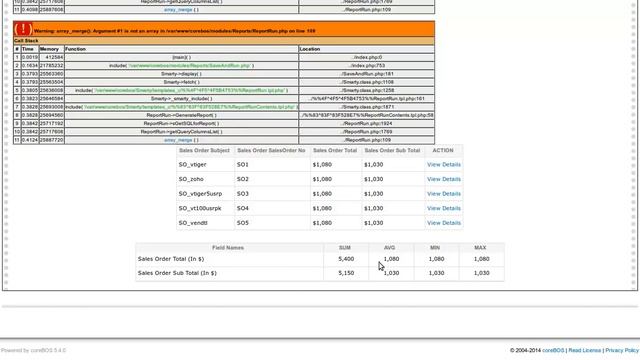640x360 pixels.
Task: Click the 'Sales Order SalesOrder No' column header
Action: click(x=271, y=151)
